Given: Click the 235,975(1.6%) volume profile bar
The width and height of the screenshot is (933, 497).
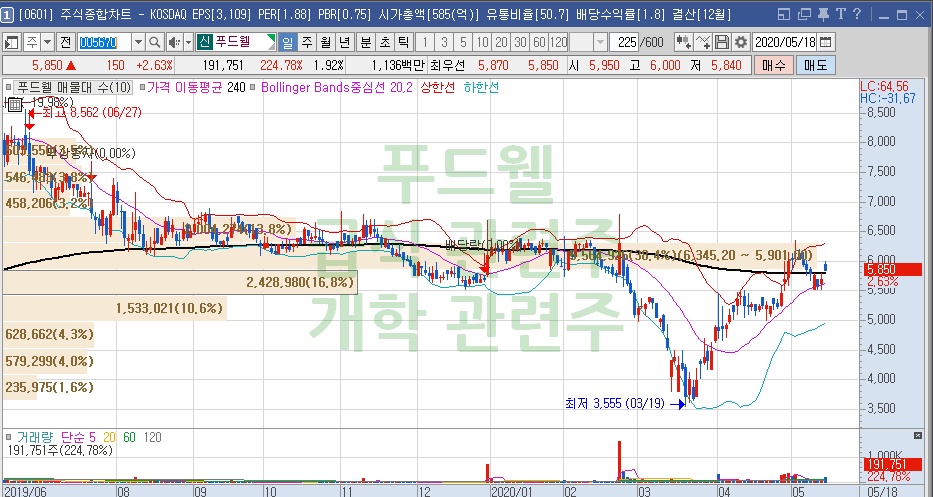Looking at the screenshot, I should 49,387.
